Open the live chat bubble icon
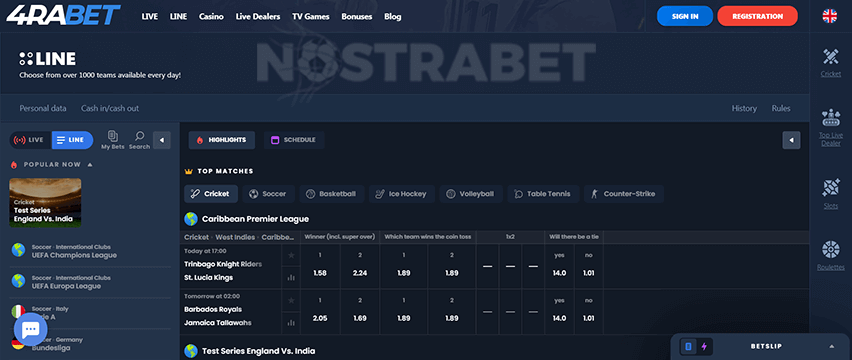 pos(31,330)
